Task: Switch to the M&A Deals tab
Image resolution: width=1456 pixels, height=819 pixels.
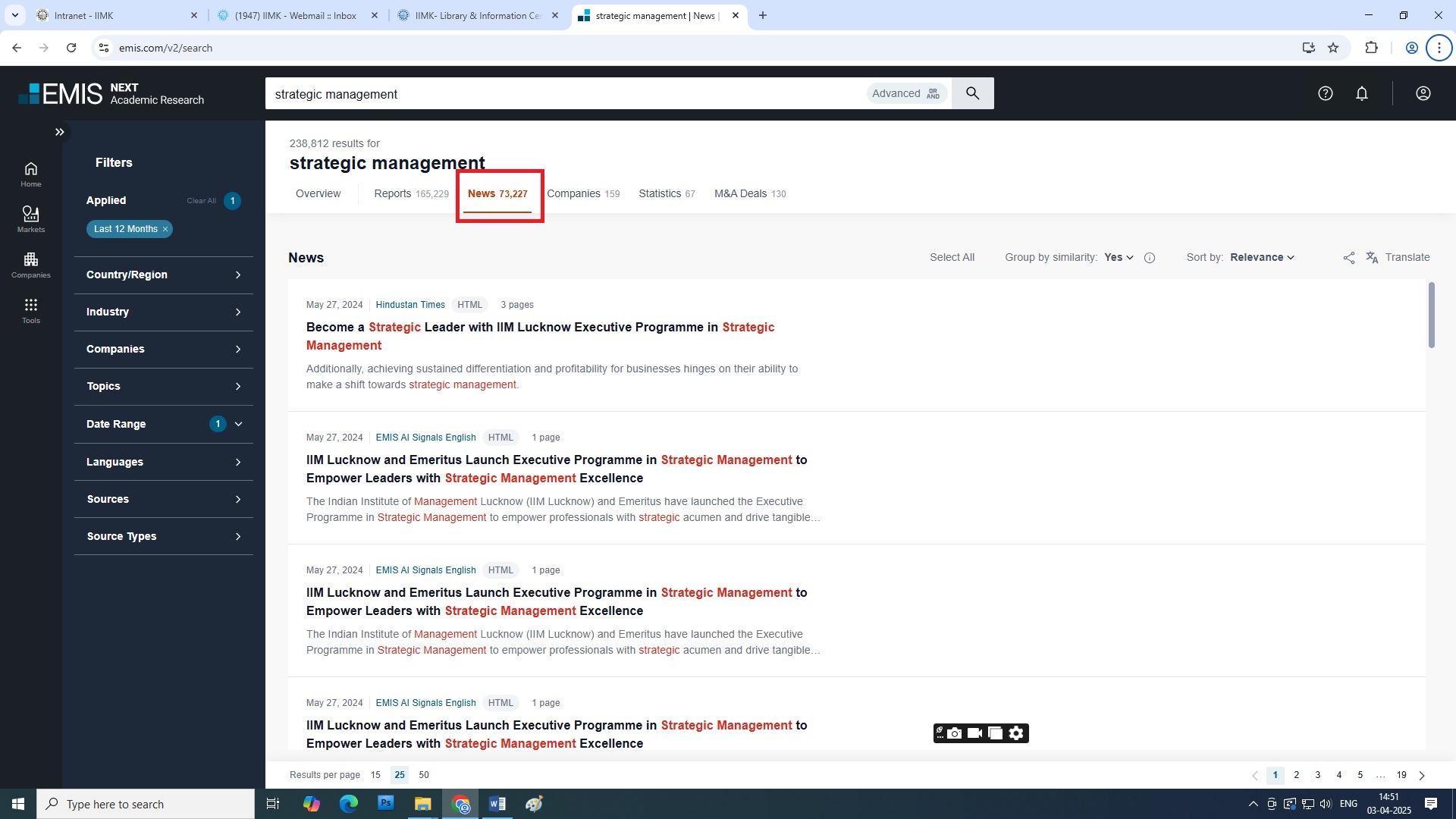Action: coord(749,193)
